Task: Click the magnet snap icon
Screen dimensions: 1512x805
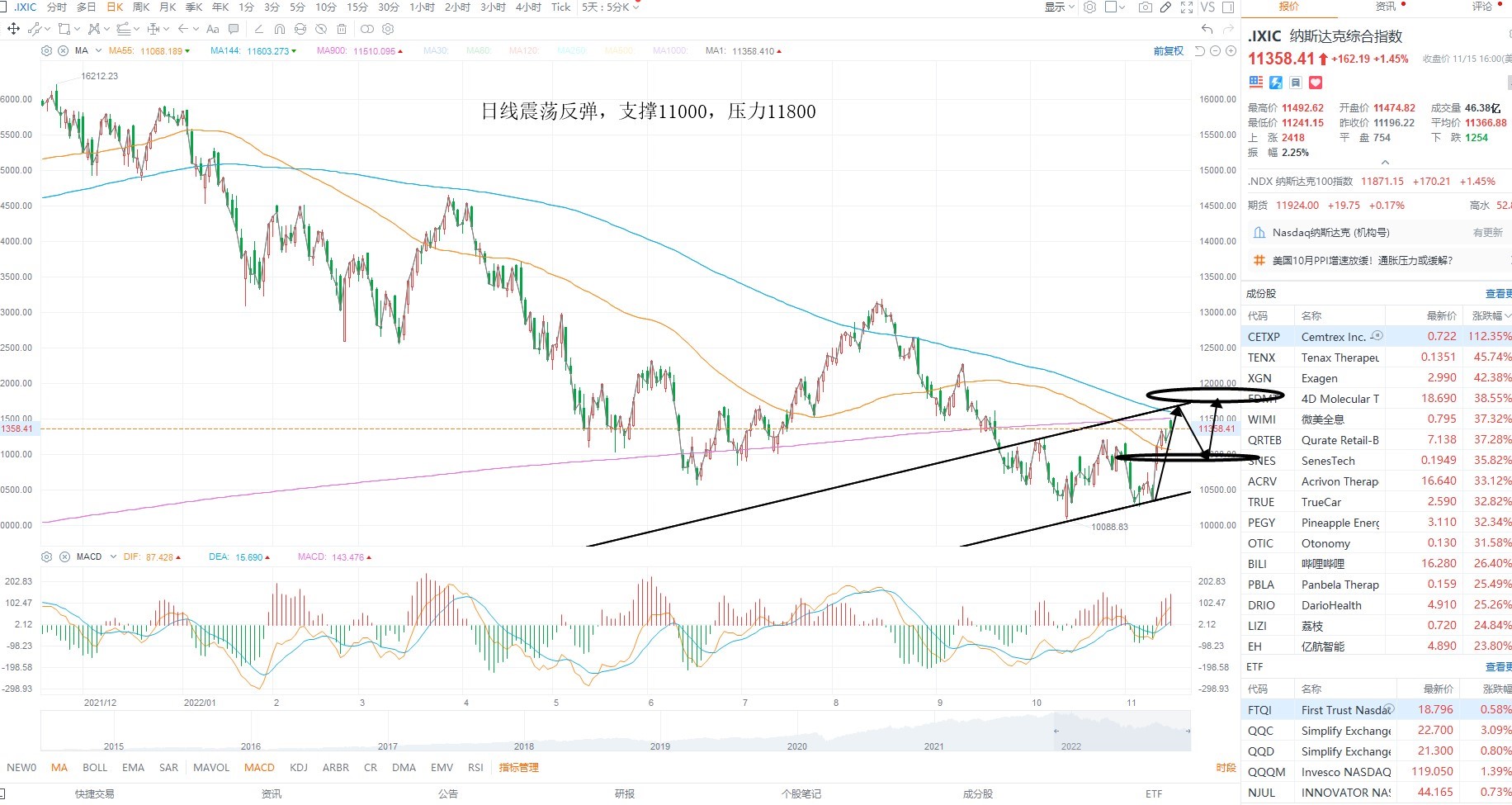Action: (x=280, y=29)
